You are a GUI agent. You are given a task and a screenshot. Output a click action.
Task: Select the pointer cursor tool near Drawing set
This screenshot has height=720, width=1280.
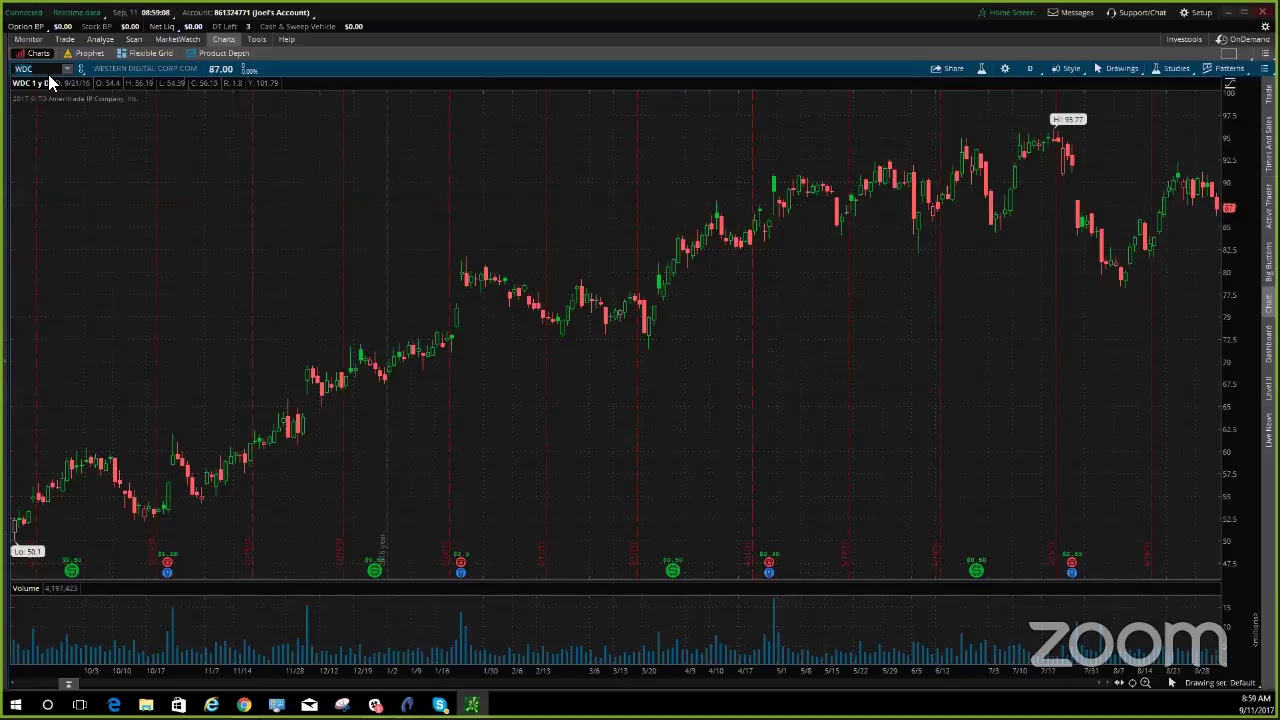click(x=1172, y=683)
